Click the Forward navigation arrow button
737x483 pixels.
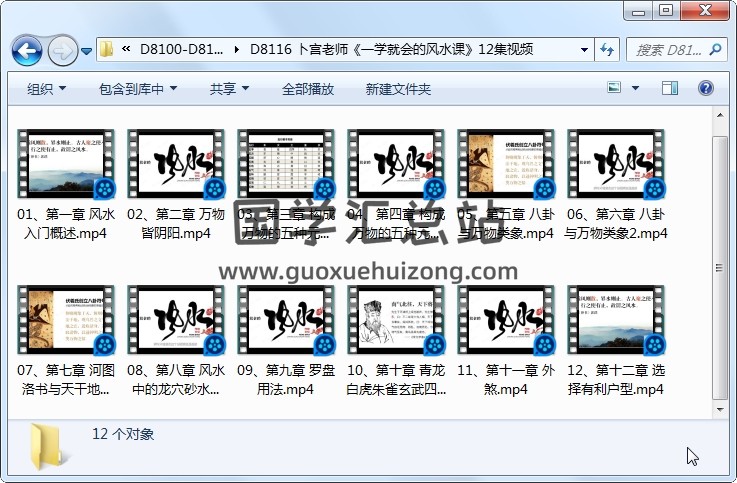click(62, 49)
